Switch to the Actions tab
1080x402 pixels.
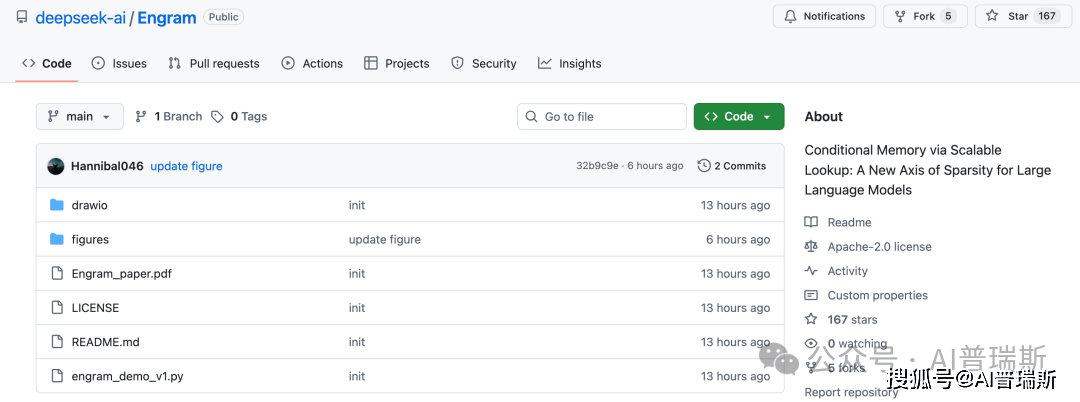(312, 63)
